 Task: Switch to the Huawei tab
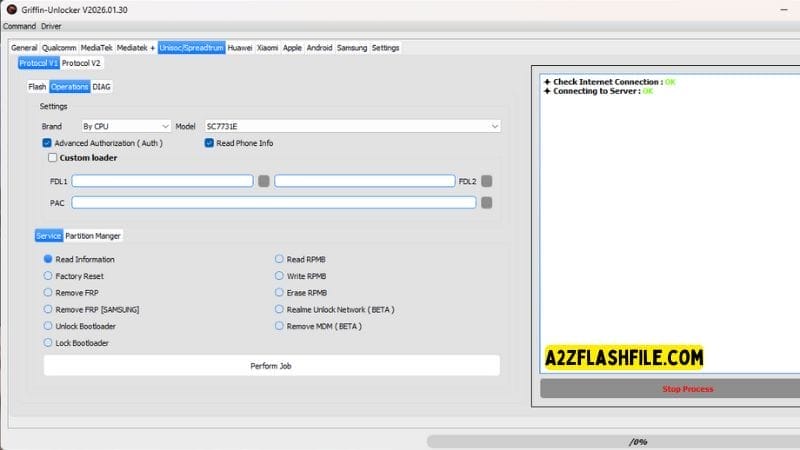tap(240, 47)
